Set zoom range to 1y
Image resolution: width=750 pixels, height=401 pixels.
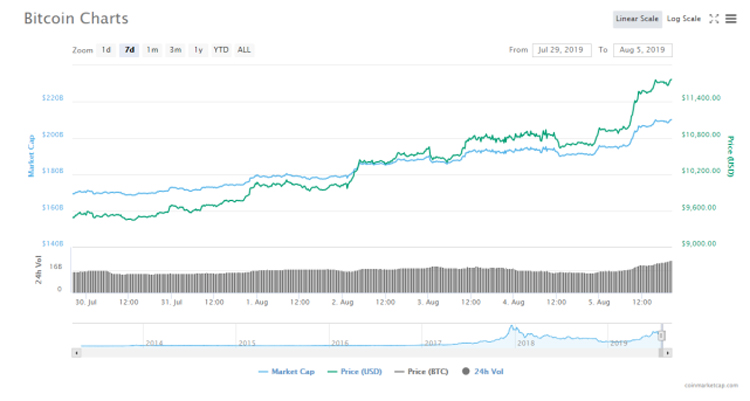198,50
